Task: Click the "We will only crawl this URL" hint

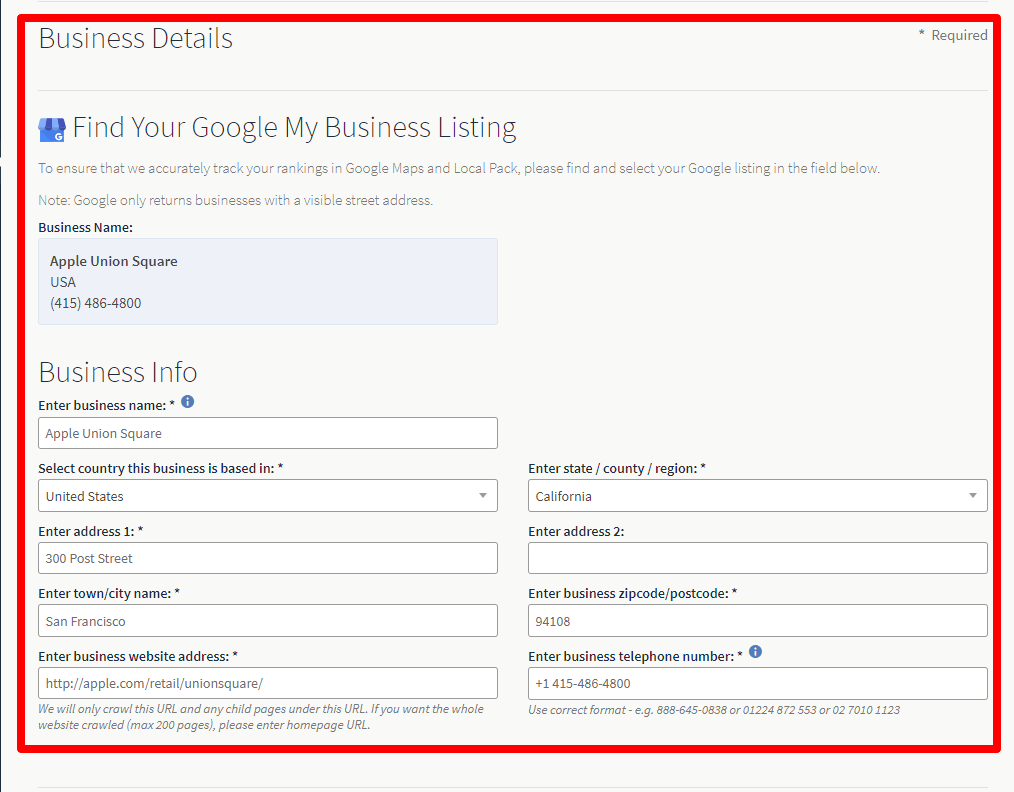Action: [x=261, y=717]
